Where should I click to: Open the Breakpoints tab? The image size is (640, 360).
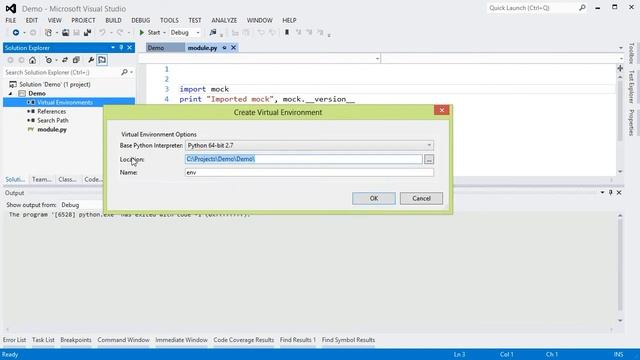[76, 340]
